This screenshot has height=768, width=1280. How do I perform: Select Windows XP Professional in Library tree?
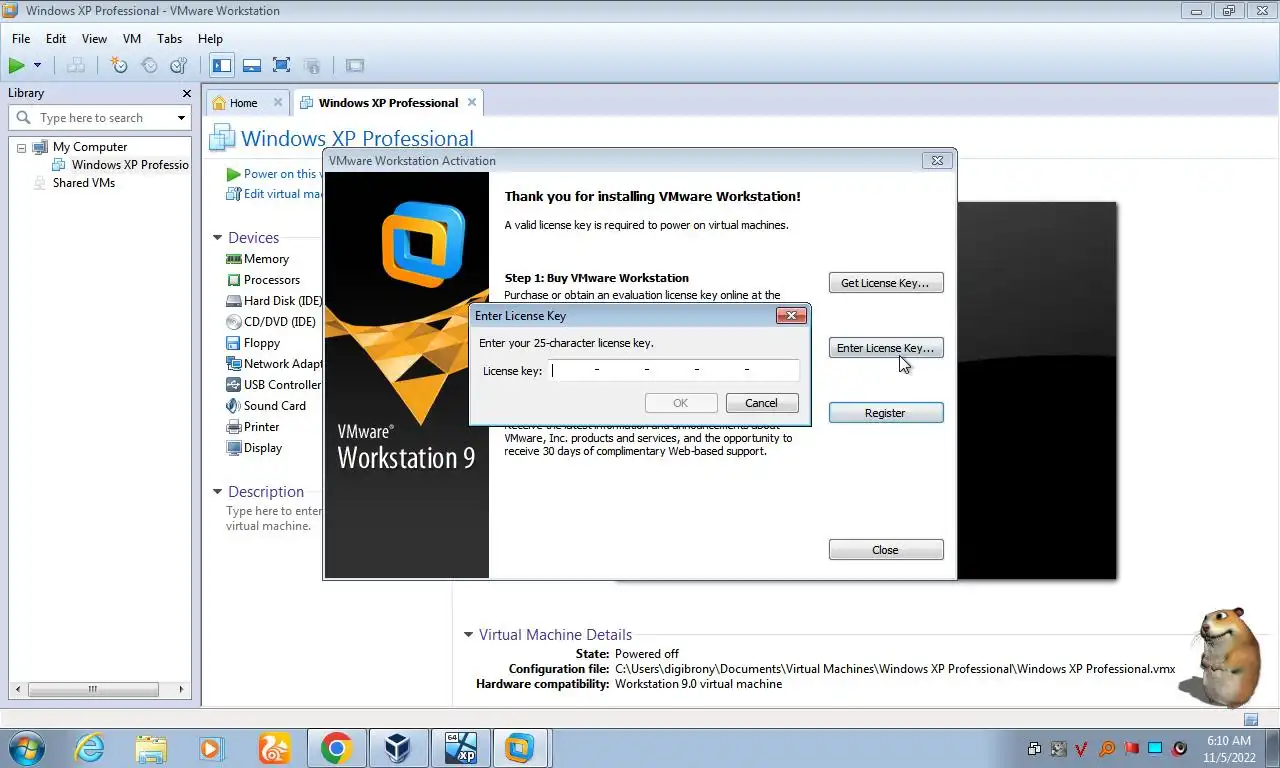(x=130, y=165)
